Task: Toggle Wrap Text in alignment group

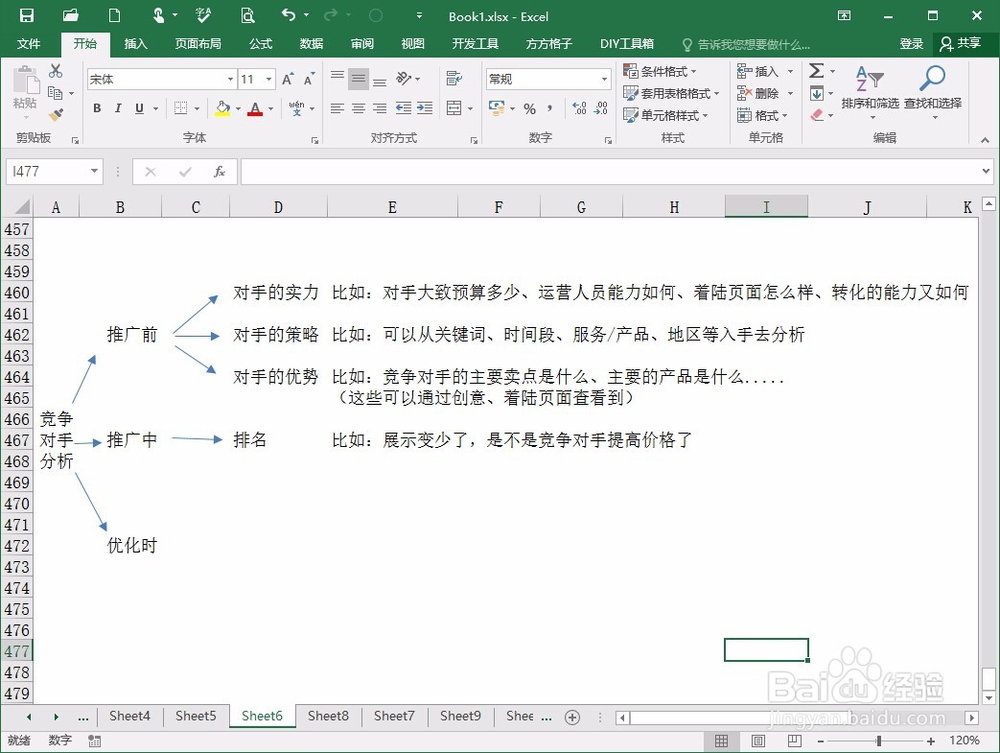Action: coord(454,78)
